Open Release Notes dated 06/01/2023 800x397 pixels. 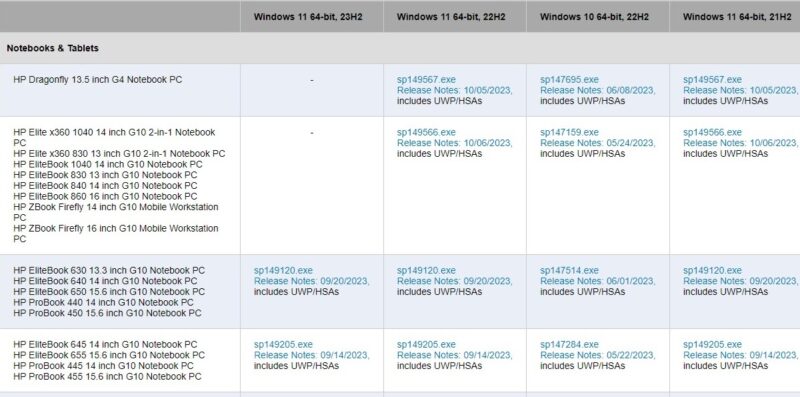click(598, 281)
